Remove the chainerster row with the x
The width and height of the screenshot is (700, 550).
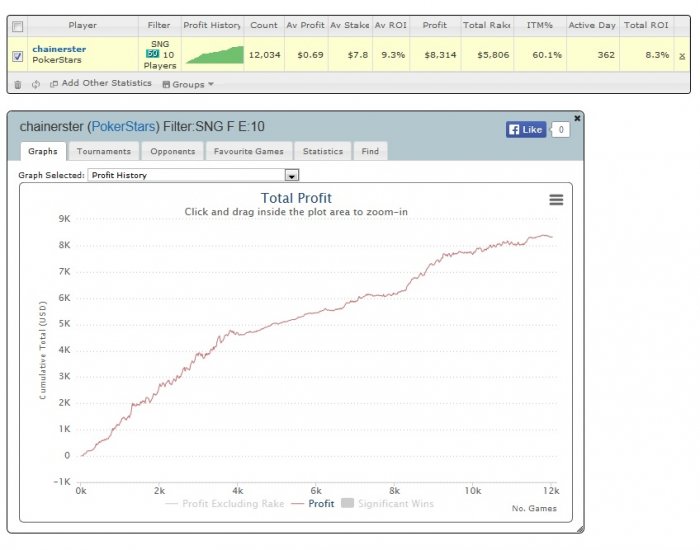[x=682, y=56]
